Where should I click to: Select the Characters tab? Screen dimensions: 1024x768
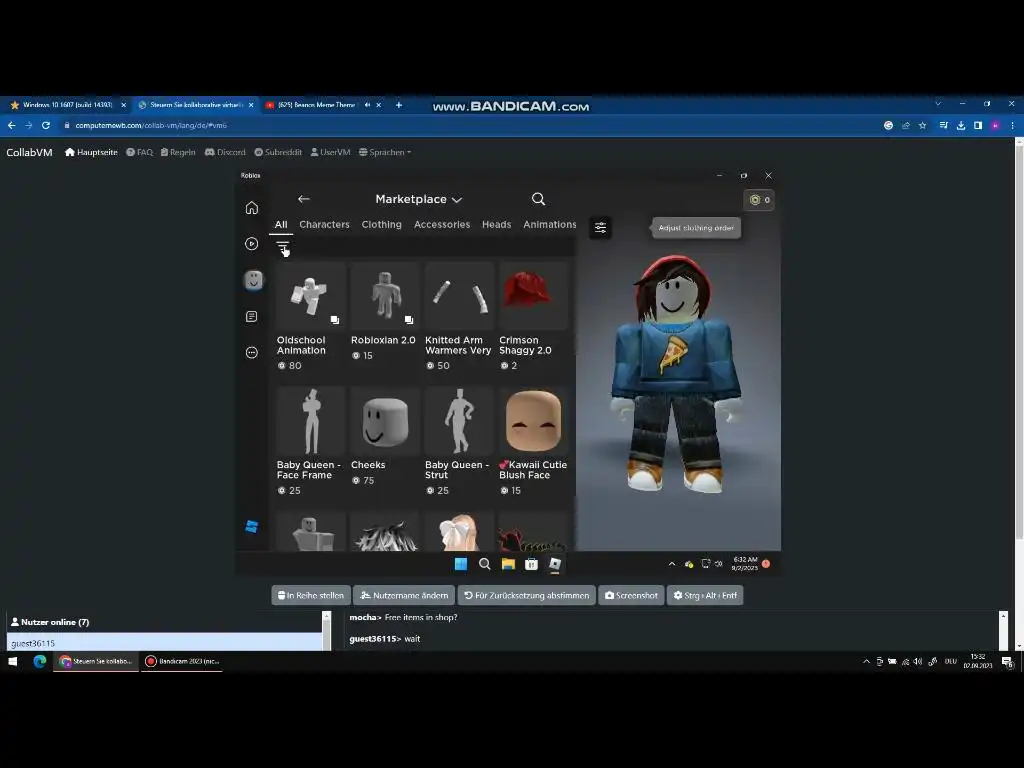click(x=325, y=224)
